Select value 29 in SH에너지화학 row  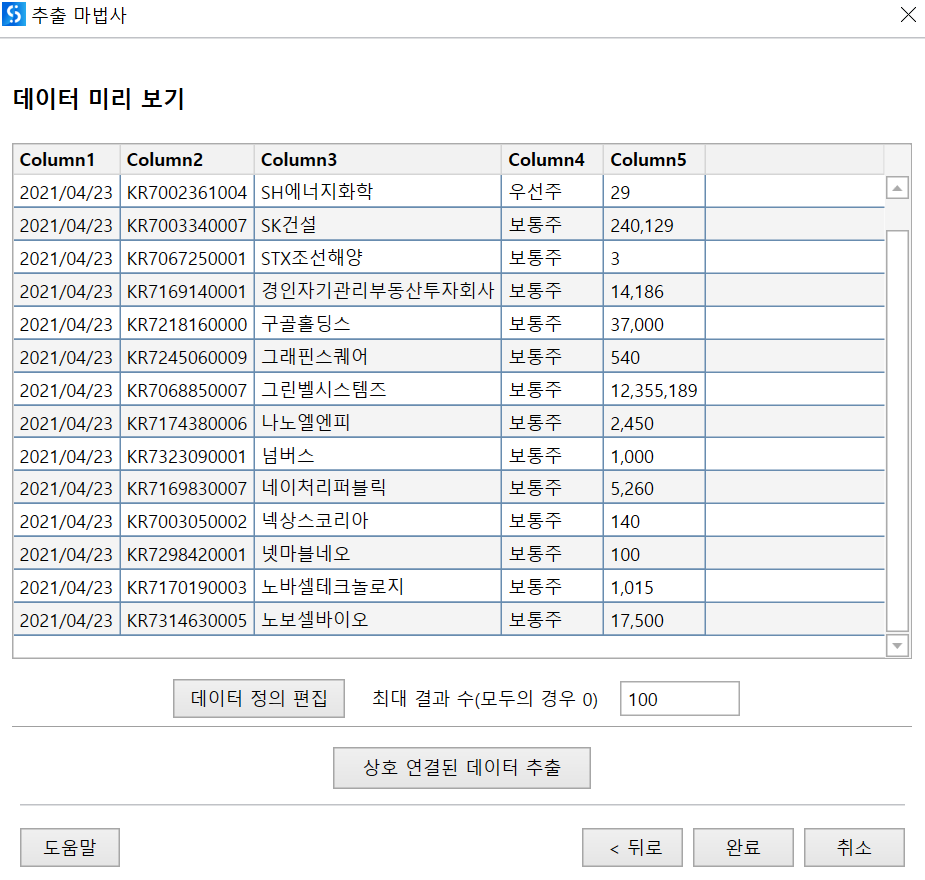coord(654,192)
